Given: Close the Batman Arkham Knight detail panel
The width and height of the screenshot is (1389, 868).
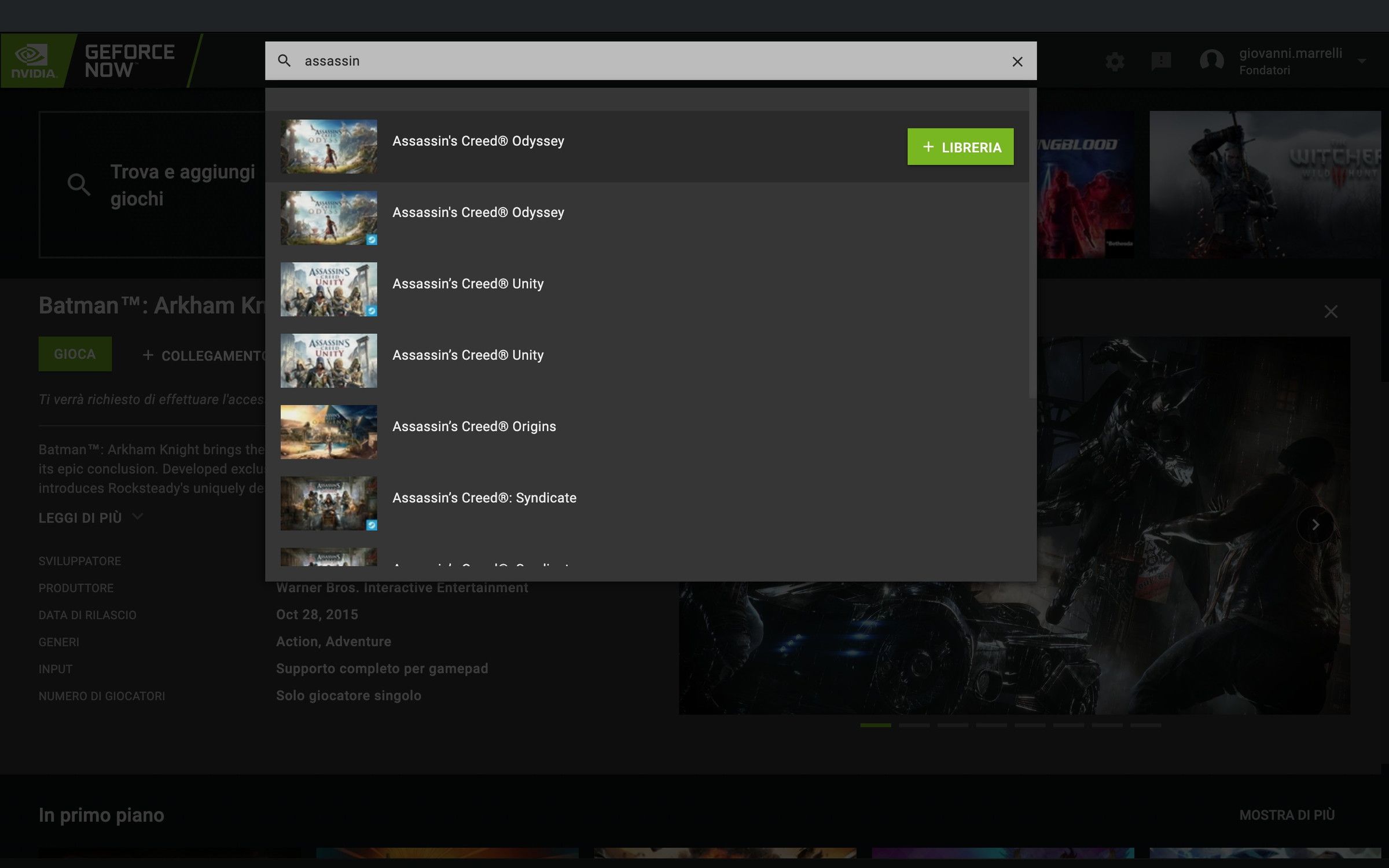Looking at the screenshot, I should click(x=1331, y=312).
